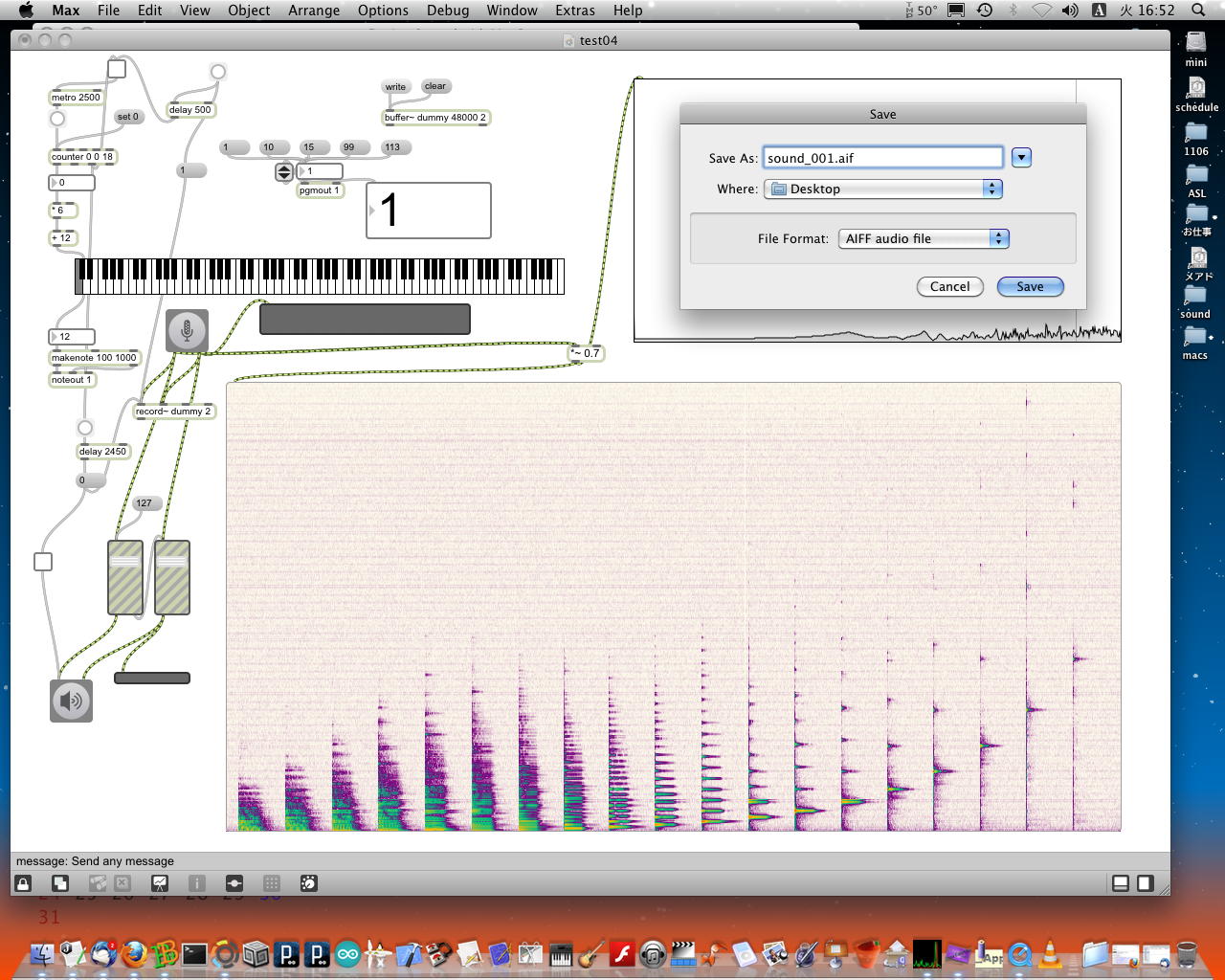This screenshot has height=980, width=1225.
Task: Open the Where location dropdown showing Desktop
Action: click(882, 189)
